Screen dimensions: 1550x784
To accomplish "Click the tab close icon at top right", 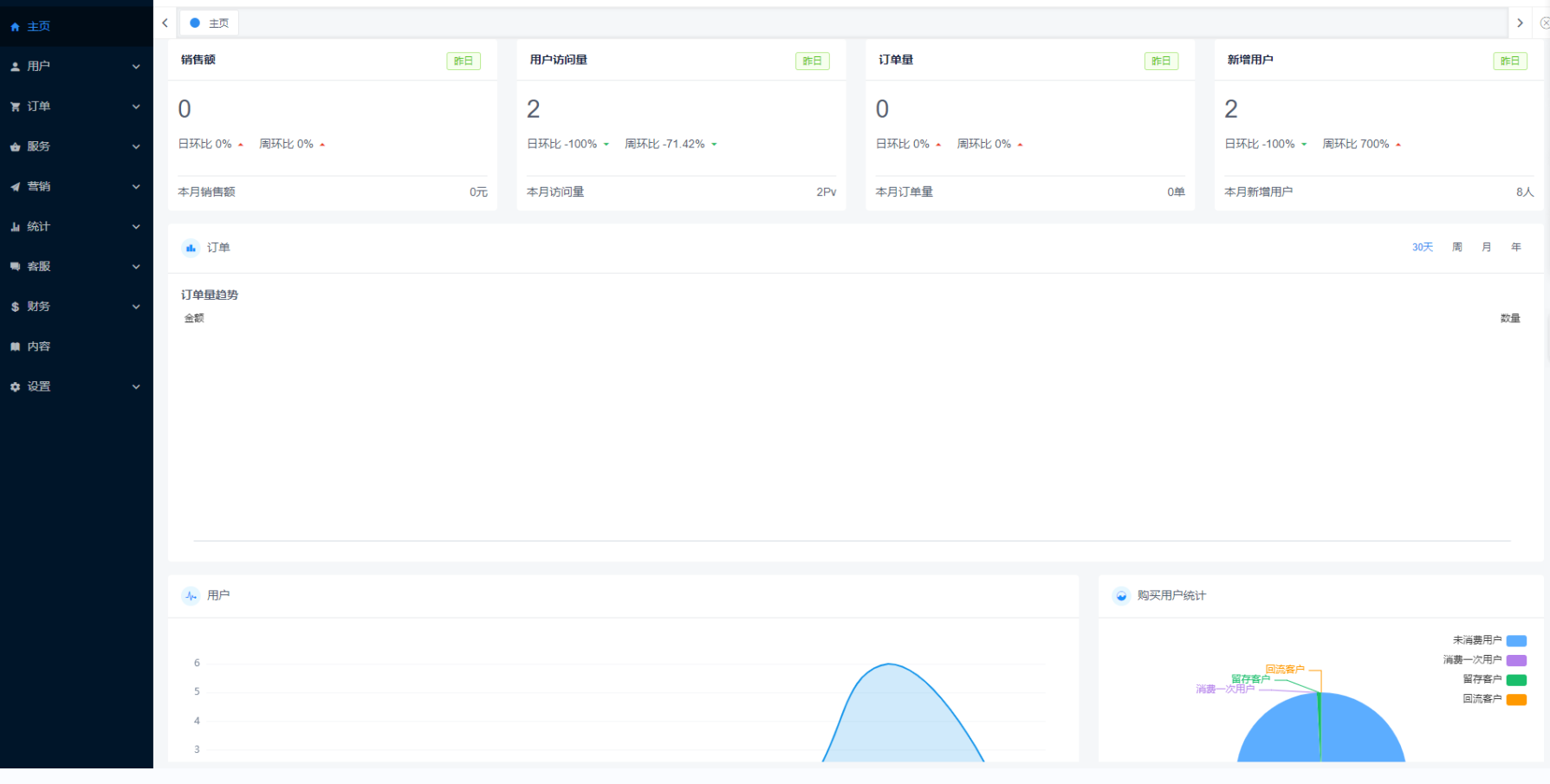I will [1544, 23].
